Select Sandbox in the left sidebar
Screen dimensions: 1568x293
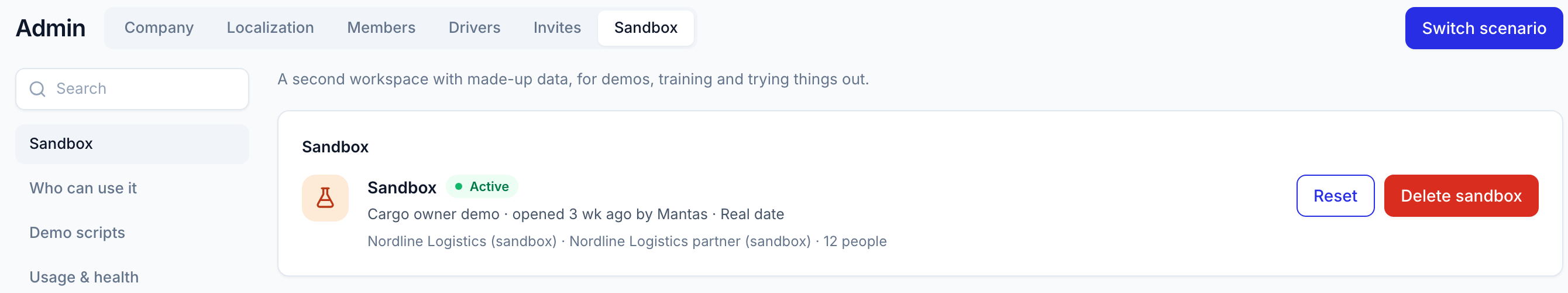coord(132,144)
